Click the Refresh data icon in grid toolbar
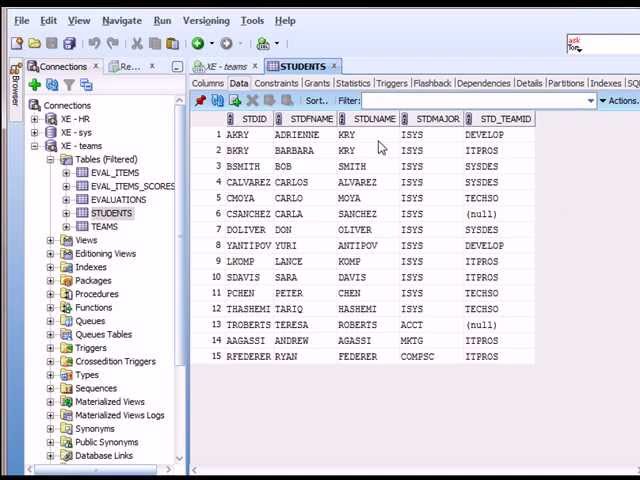 coord(217,100)
